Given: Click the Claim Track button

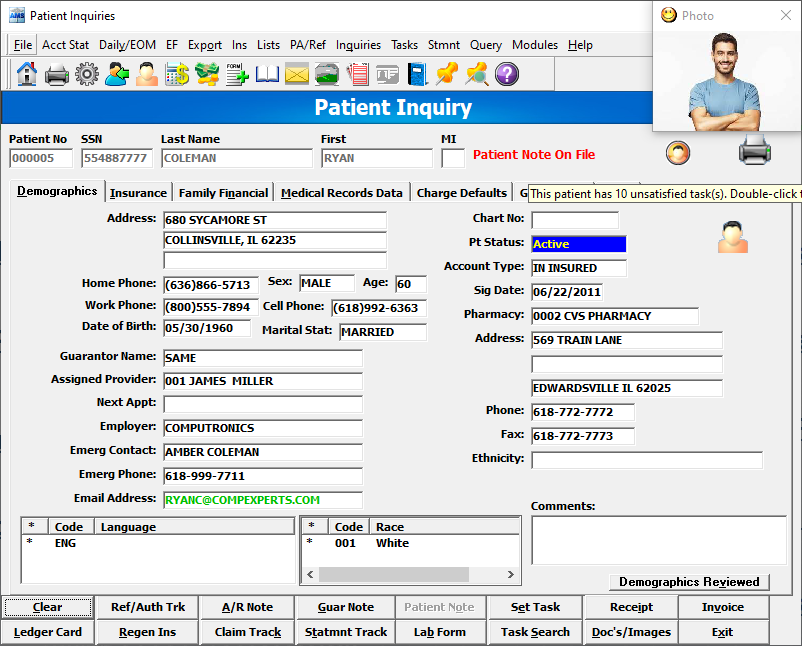Looking at the screenshot, I should (x=248, y=632).
